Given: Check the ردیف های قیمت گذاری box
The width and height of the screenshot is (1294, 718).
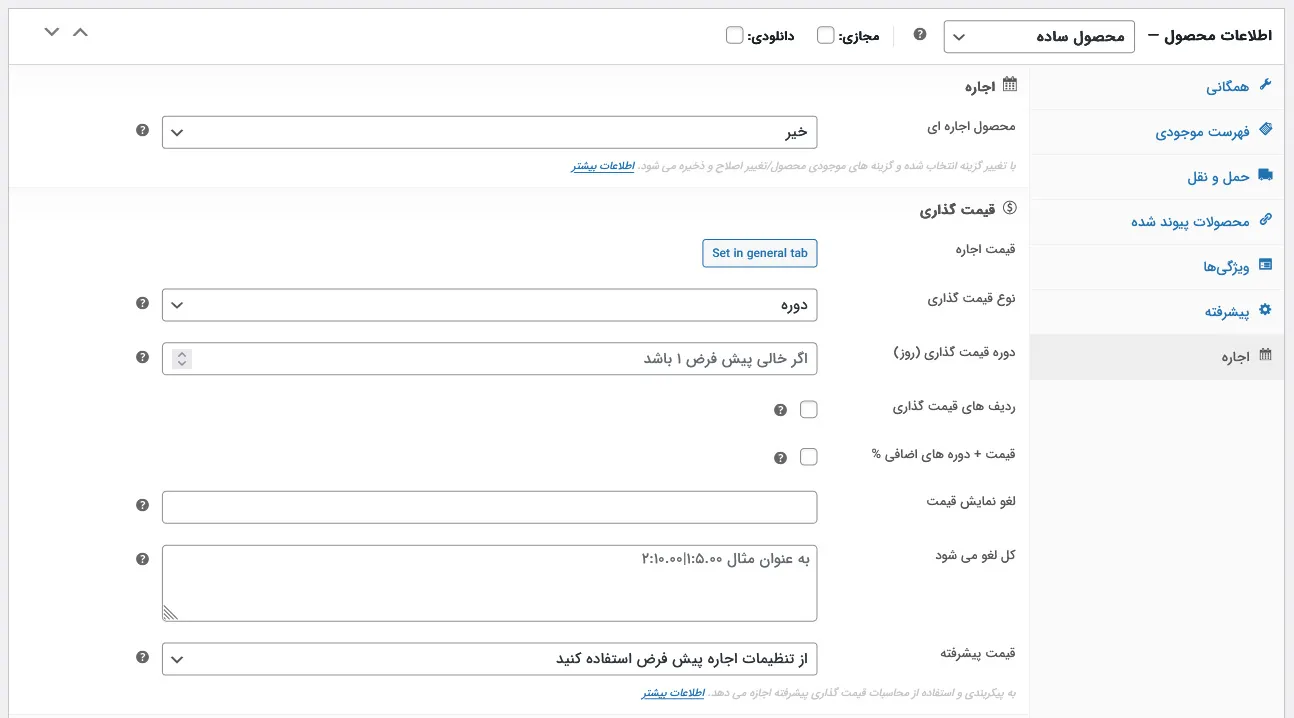Looking at the screenshot, I should coord(809,409).
